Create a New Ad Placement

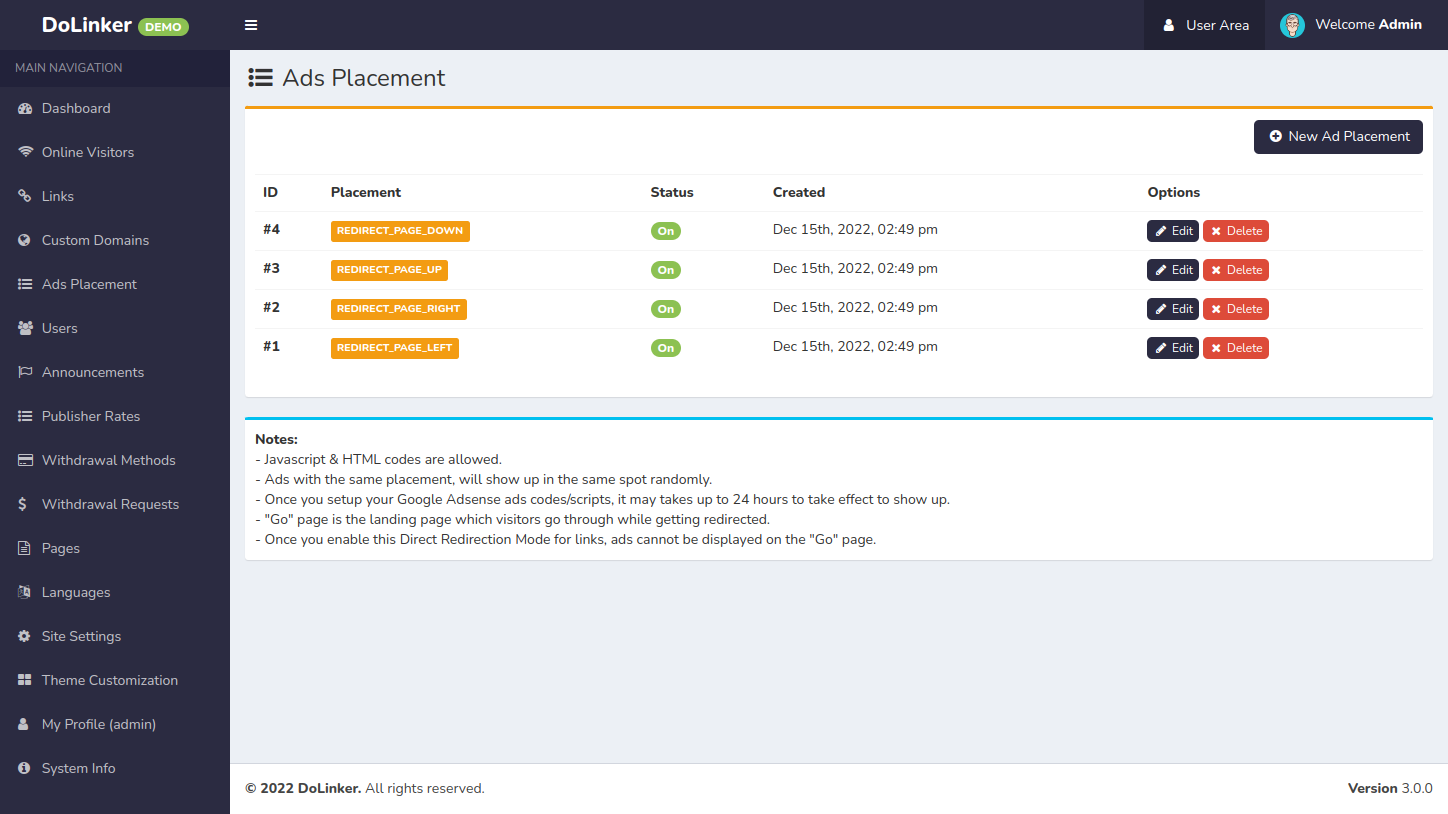point(1338,136)
